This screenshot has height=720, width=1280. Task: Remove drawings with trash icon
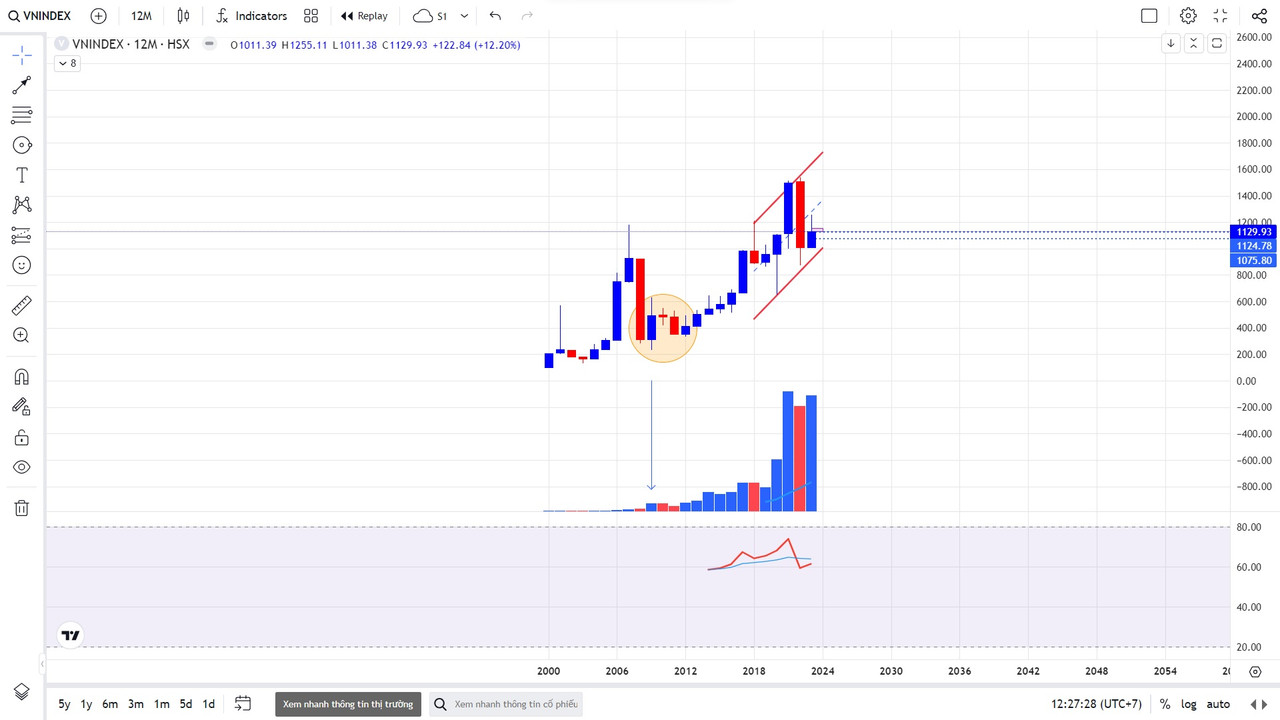coord(21,508)
